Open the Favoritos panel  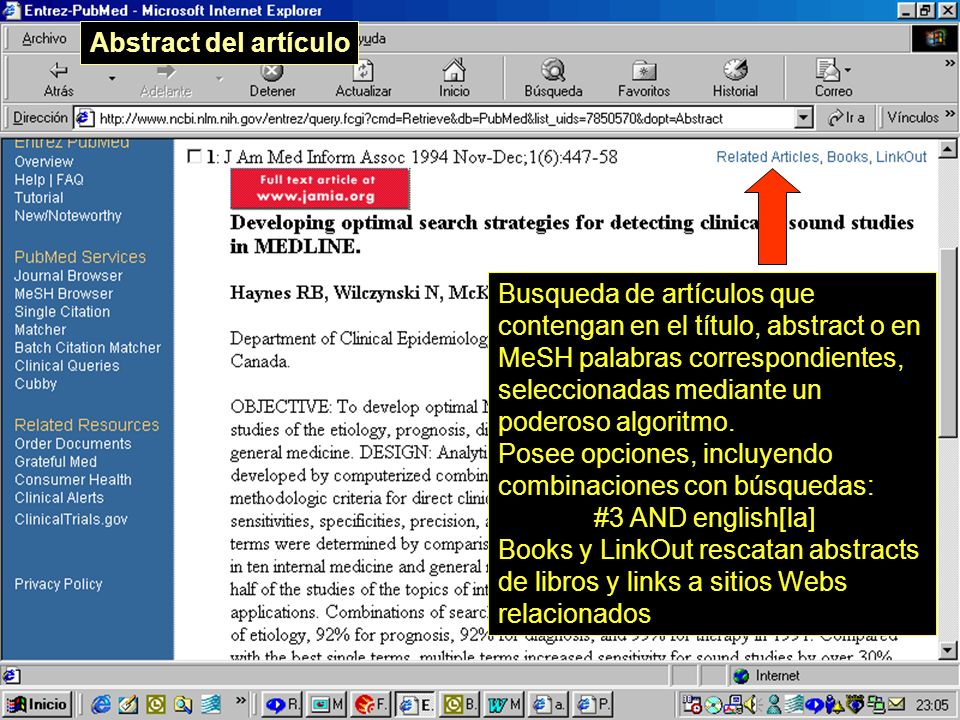tap(643, 78)
